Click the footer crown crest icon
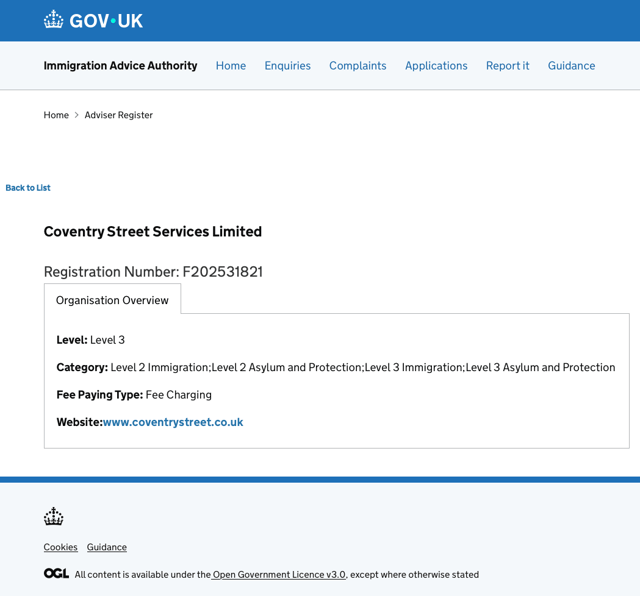Image resolution: width=640 pixels, height=596 pixels. click(x=53, y=516)
